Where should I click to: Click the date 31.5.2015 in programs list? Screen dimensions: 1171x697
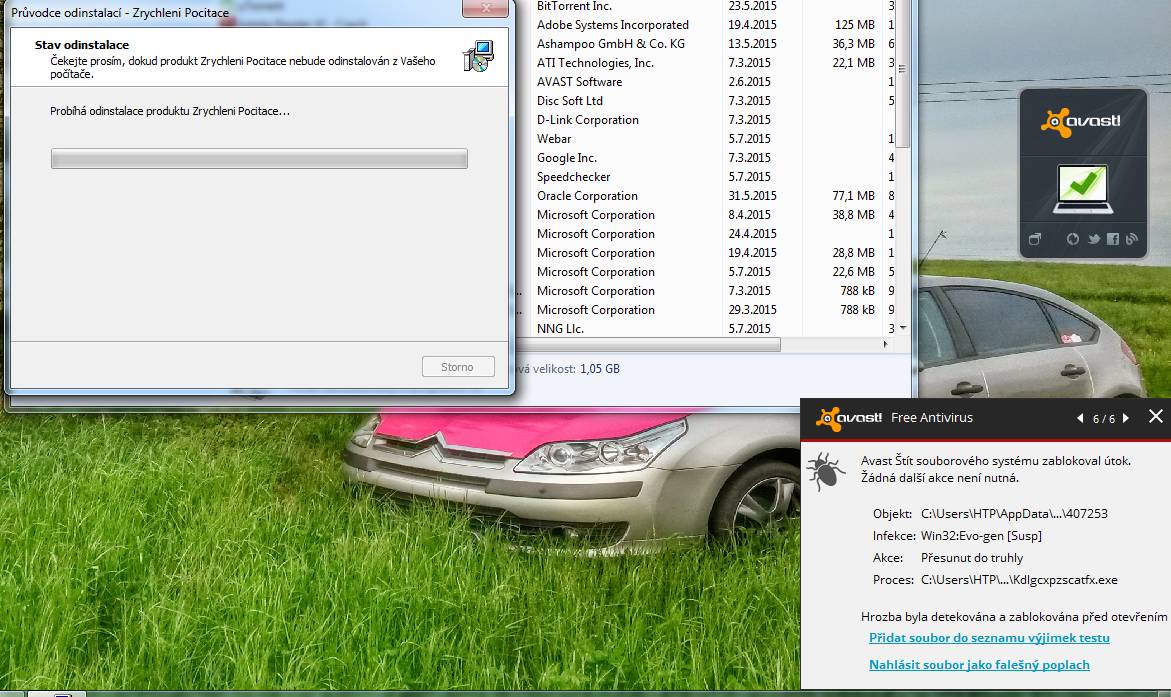coord(753,196)
